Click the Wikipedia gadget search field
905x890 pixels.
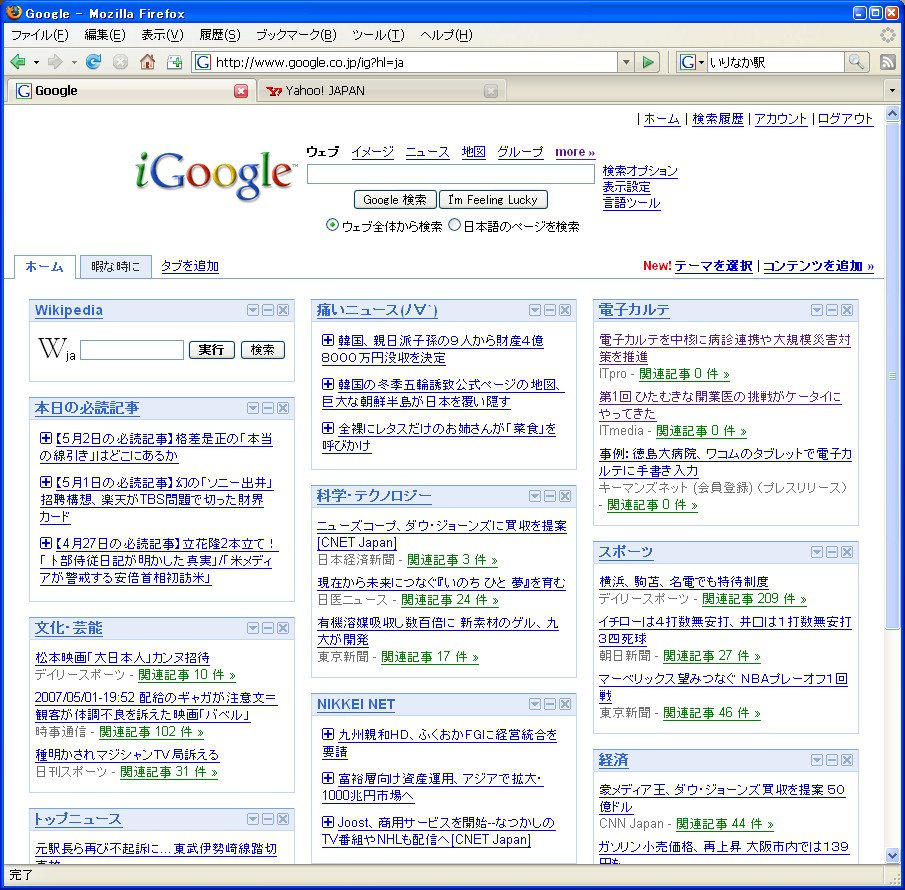tap(132, 350)
